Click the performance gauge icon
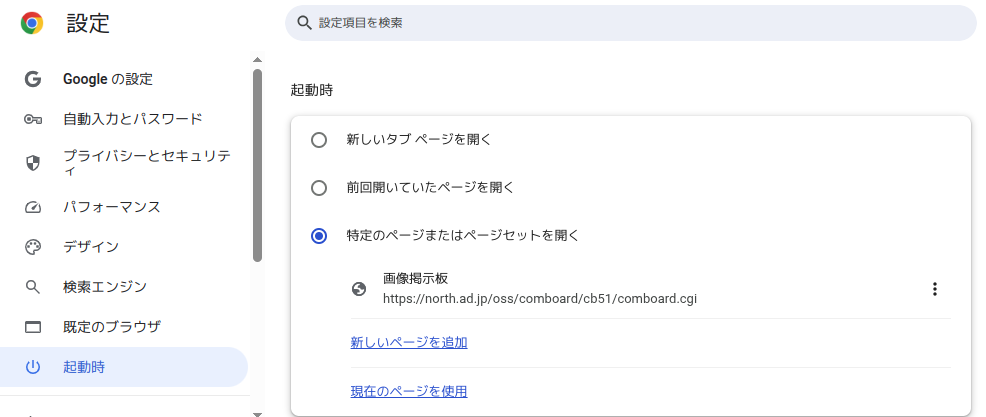The height and width of the screenshot is (417, 986). tap(32, 207)
